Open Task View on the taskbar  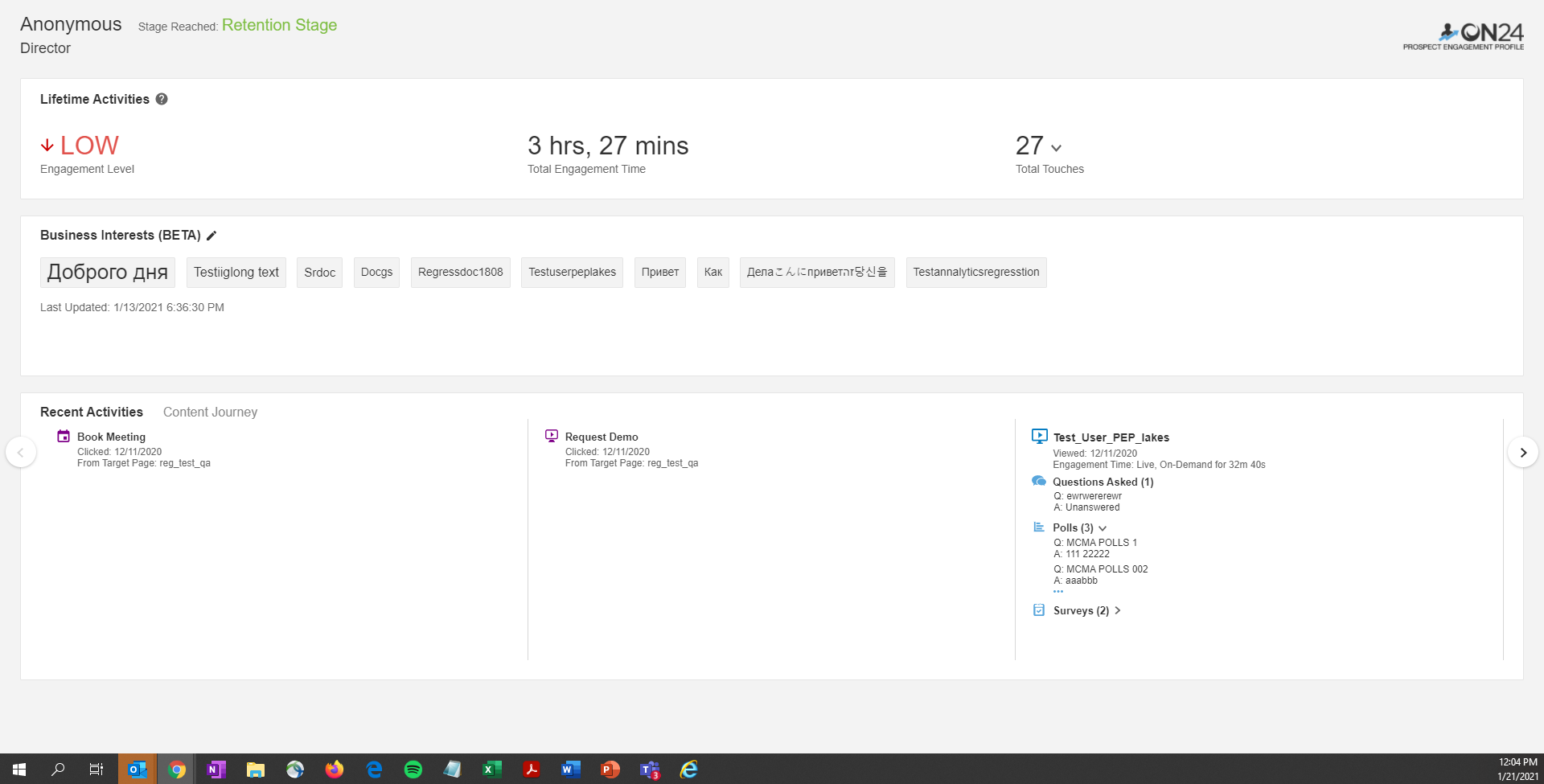point(96,770)
